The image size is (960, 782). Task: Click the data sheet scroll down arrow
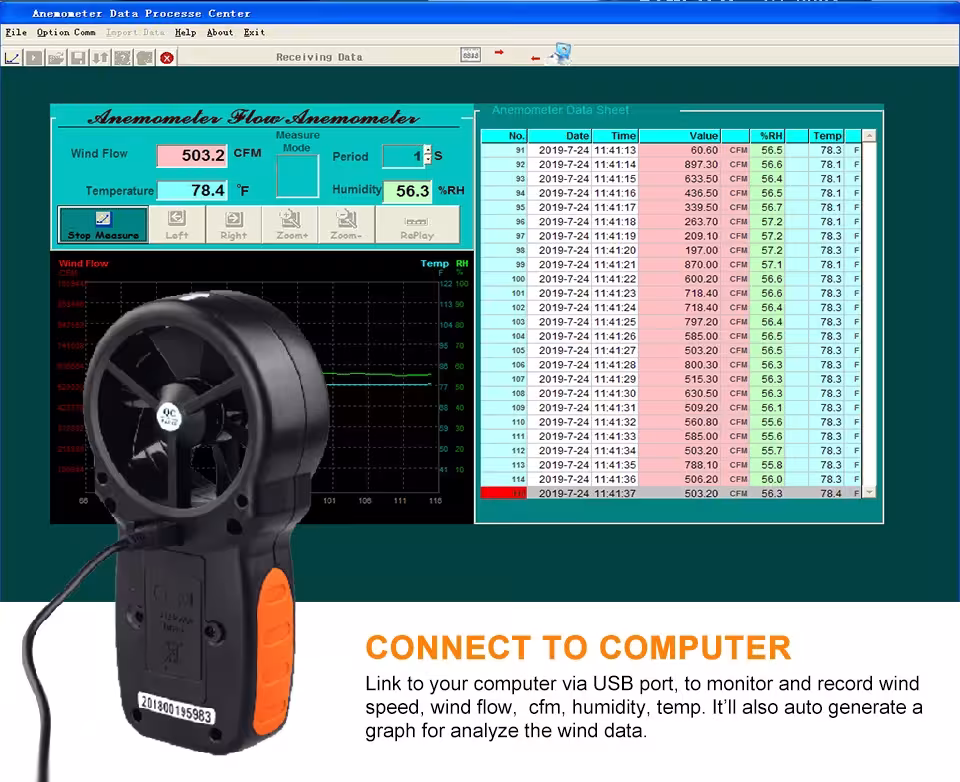pos(869,493)
